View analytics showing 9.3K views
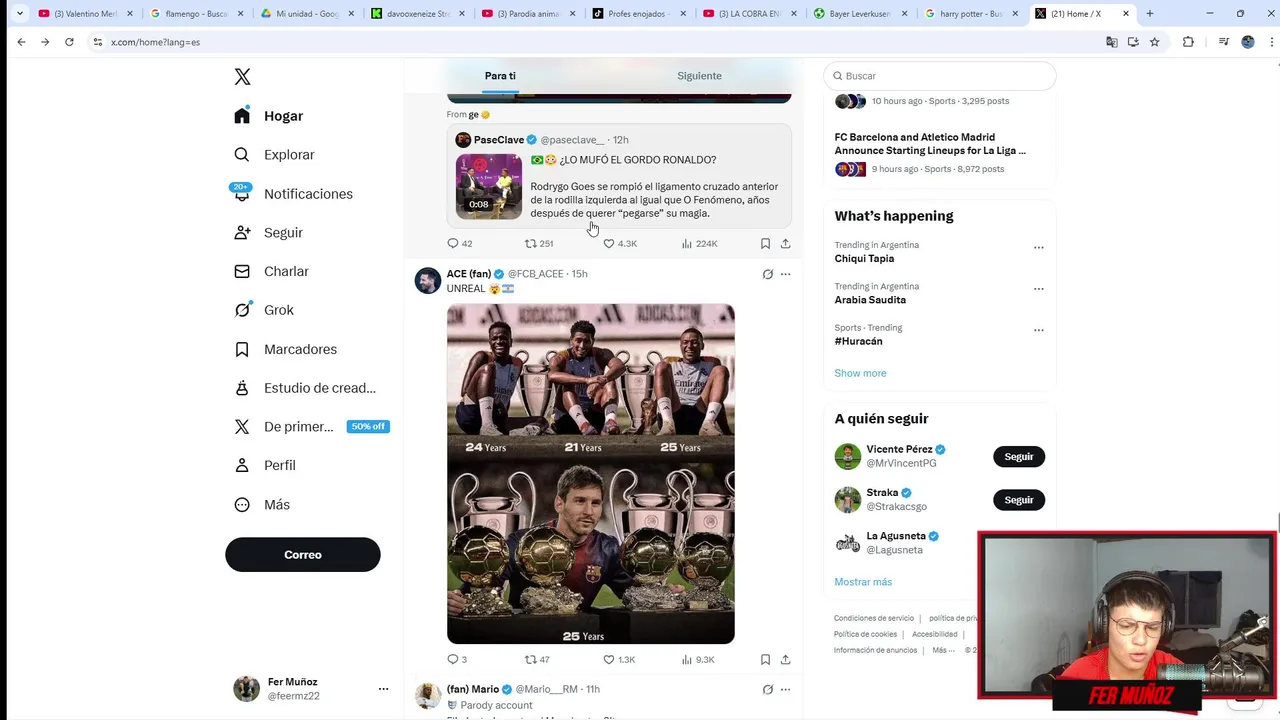The width and height of the screenshot is (1280, 720). click(699, 659)
